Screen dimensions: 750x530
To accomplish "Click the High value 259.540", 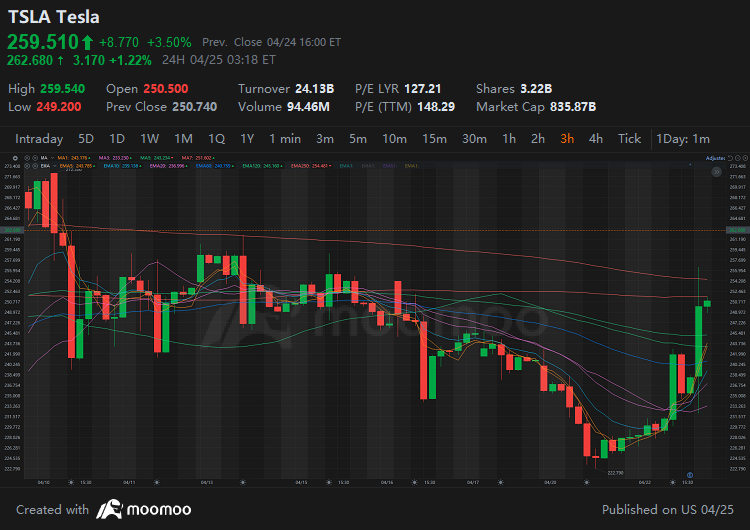I will point(63,89).
